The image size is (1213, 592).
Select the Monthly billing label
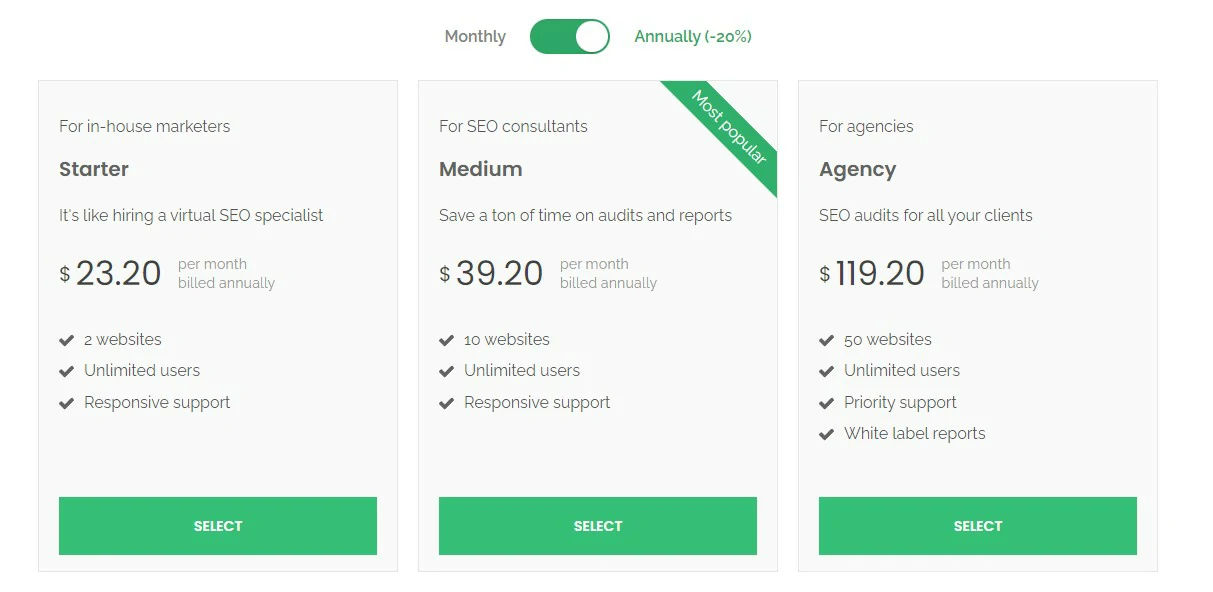(x=475, y=36)
